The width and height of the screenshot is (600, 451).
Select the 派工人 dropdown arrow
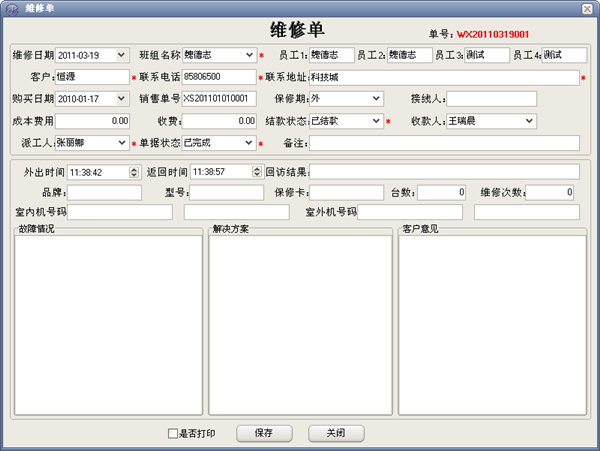[x=122, y=143]
